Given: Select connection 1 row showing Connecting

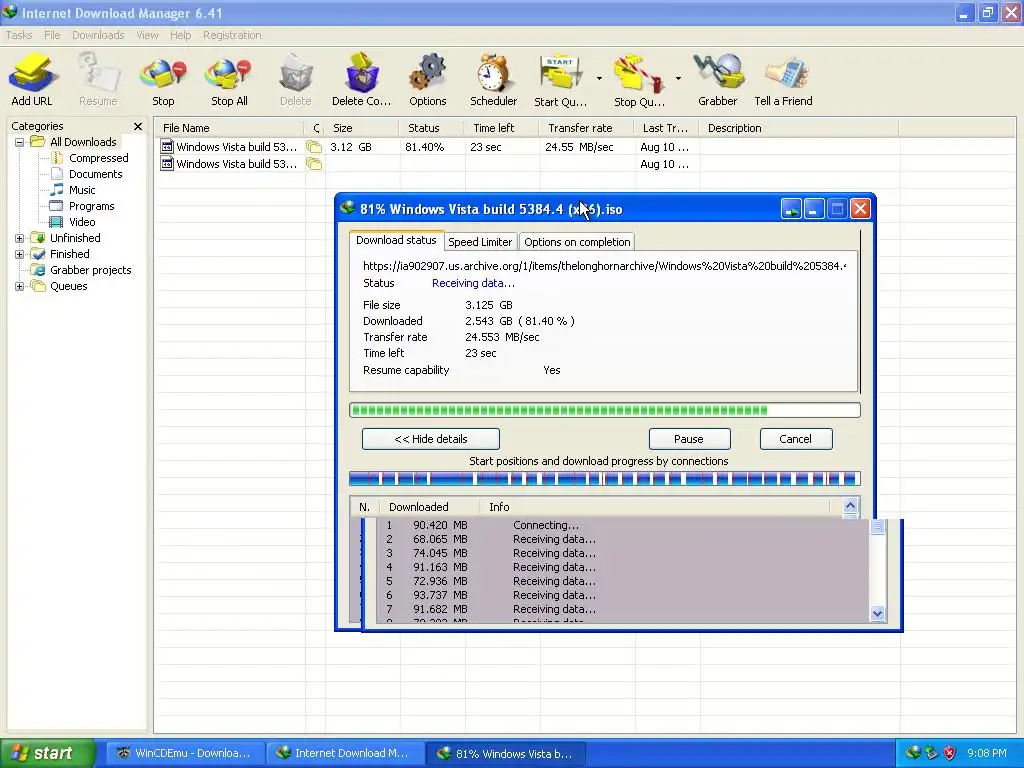Looking at the screenshot, I should pyautogui.click(x=624, y=525).
